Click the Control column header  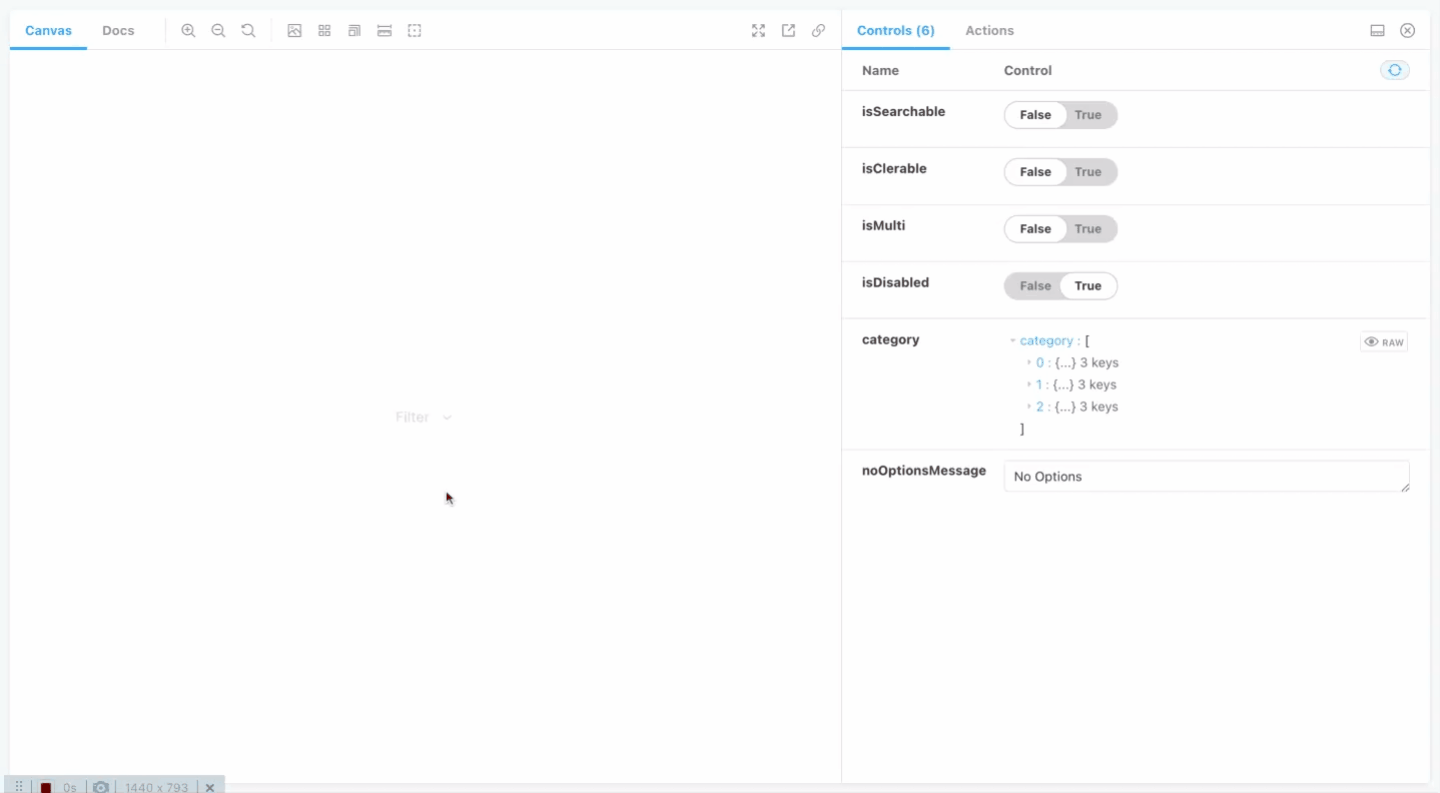point(1028,71)
